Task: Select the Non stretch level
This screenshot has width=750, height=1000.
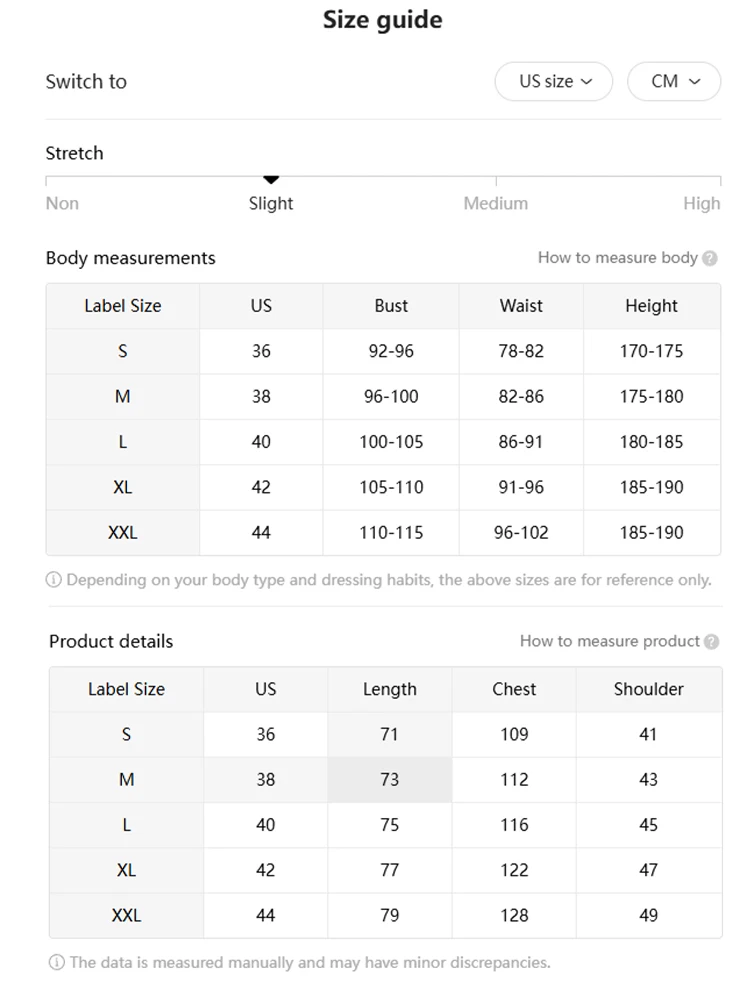Action: coord(62,203)
